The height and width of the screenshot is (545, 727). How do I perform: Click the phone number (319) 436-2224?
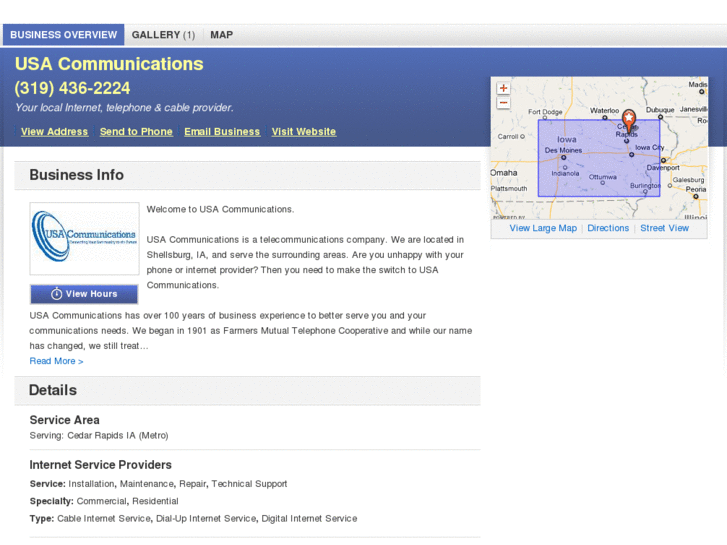72,88
